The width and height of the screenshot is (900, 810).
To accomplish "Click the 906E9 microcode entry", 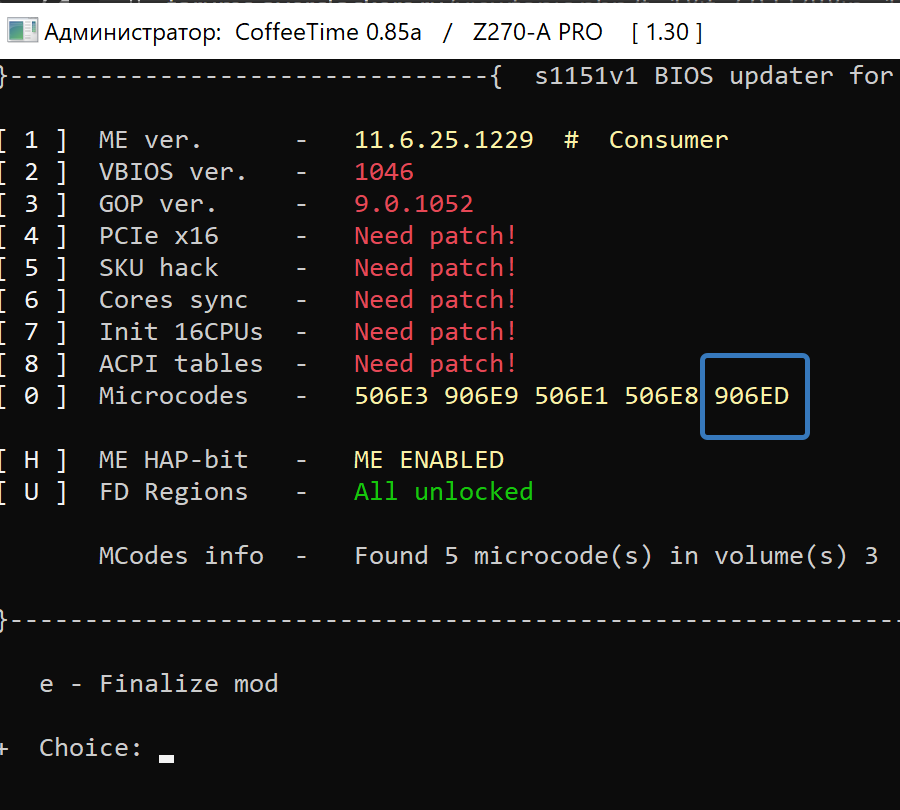I will 482,396.
